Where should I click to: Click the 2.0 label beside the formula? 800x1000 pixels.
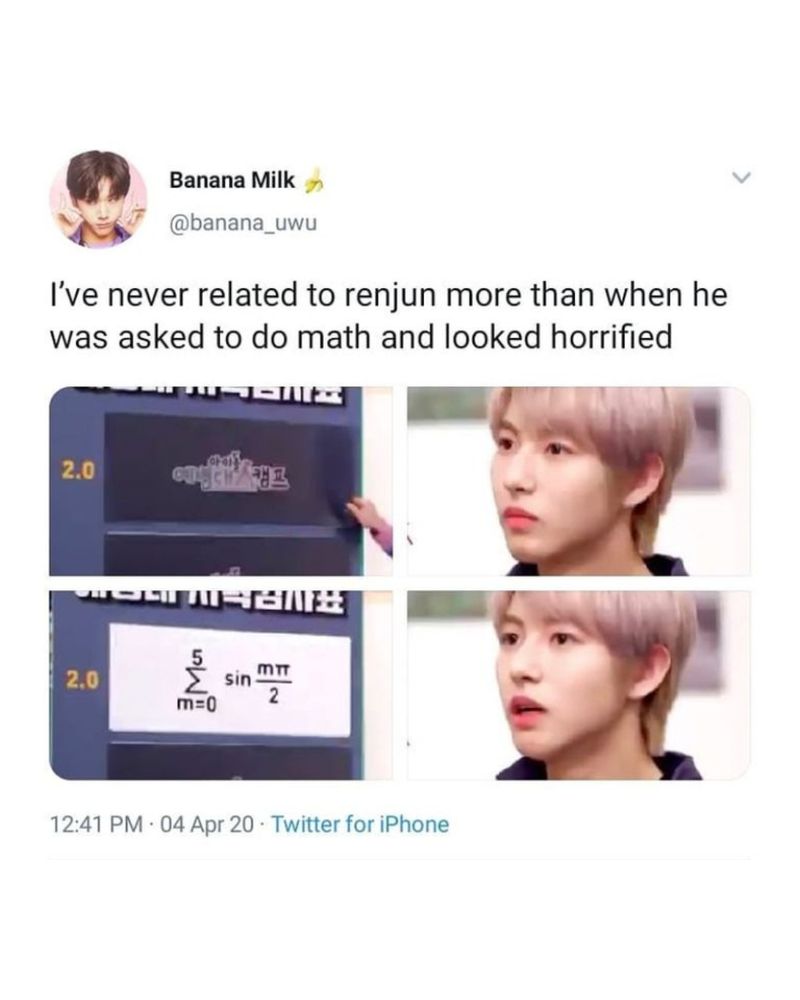(x=82, y=680)
